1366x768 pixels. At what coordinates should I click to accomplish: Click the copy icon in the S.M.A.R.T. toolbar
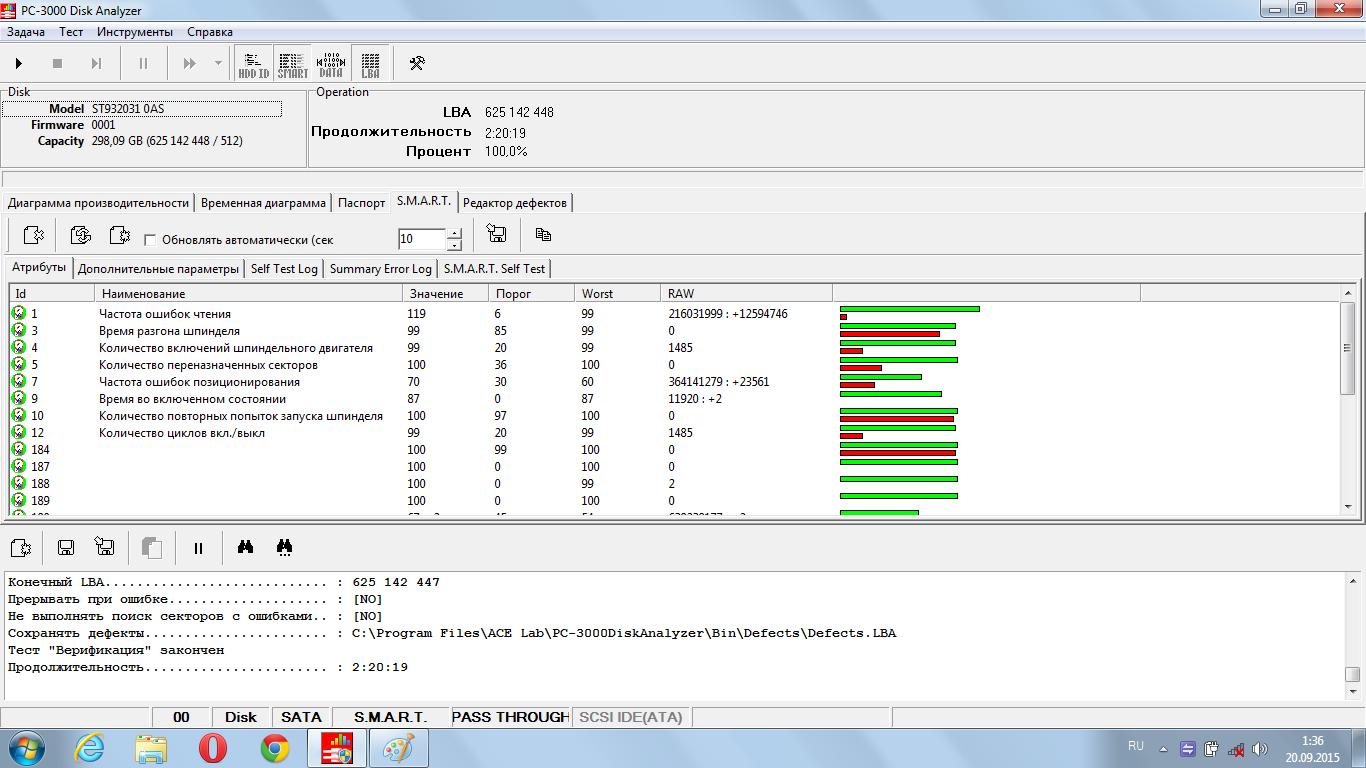543,235
